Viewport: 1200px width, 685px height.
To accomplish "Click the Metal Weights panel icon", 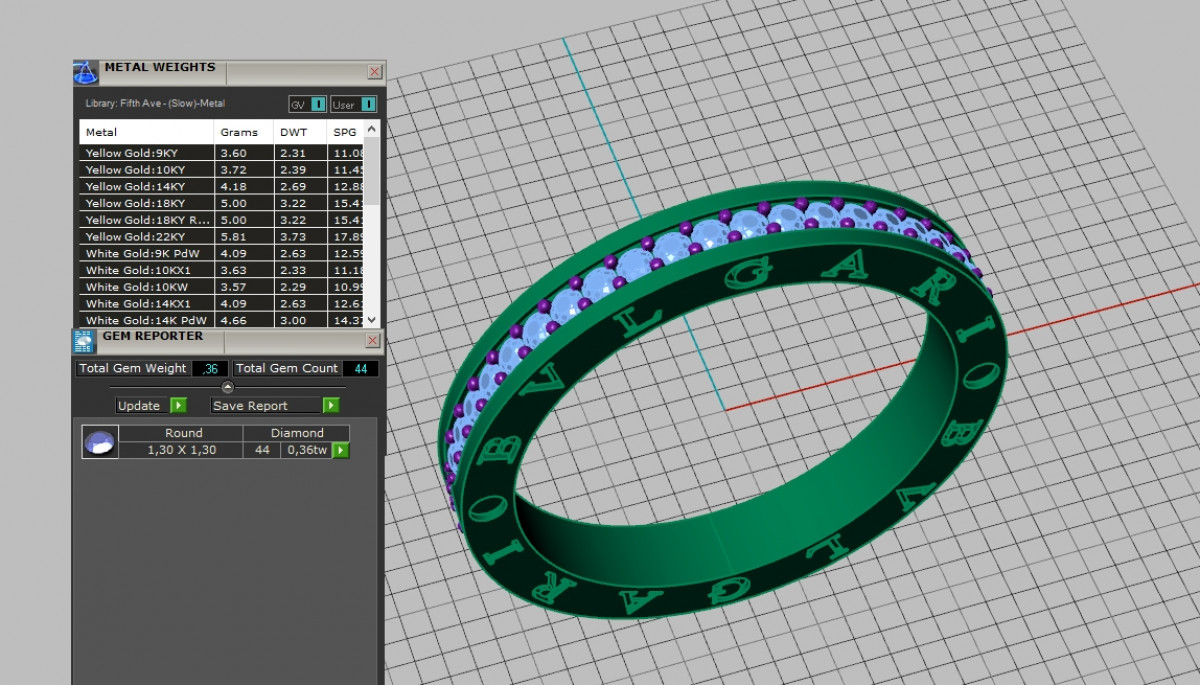I will coord(85,72).
